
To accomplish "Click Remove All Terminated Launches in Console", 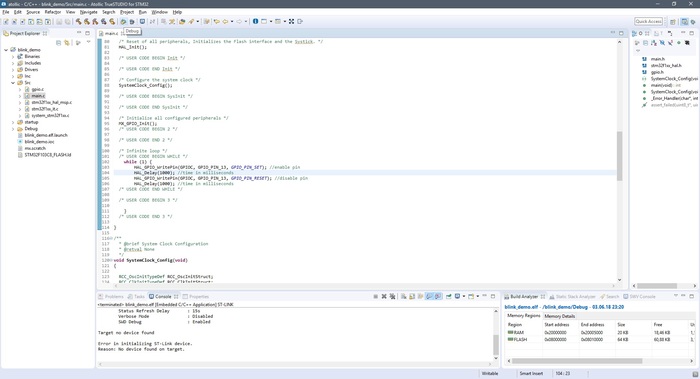I will click(x=392, y=296).
